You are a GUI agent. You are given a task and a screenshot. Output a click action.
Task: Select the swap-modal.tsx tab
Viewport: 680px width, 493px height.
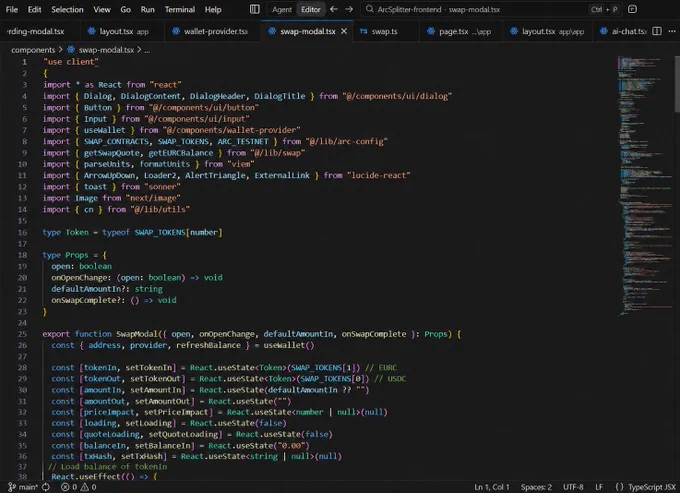coord(307,31)
